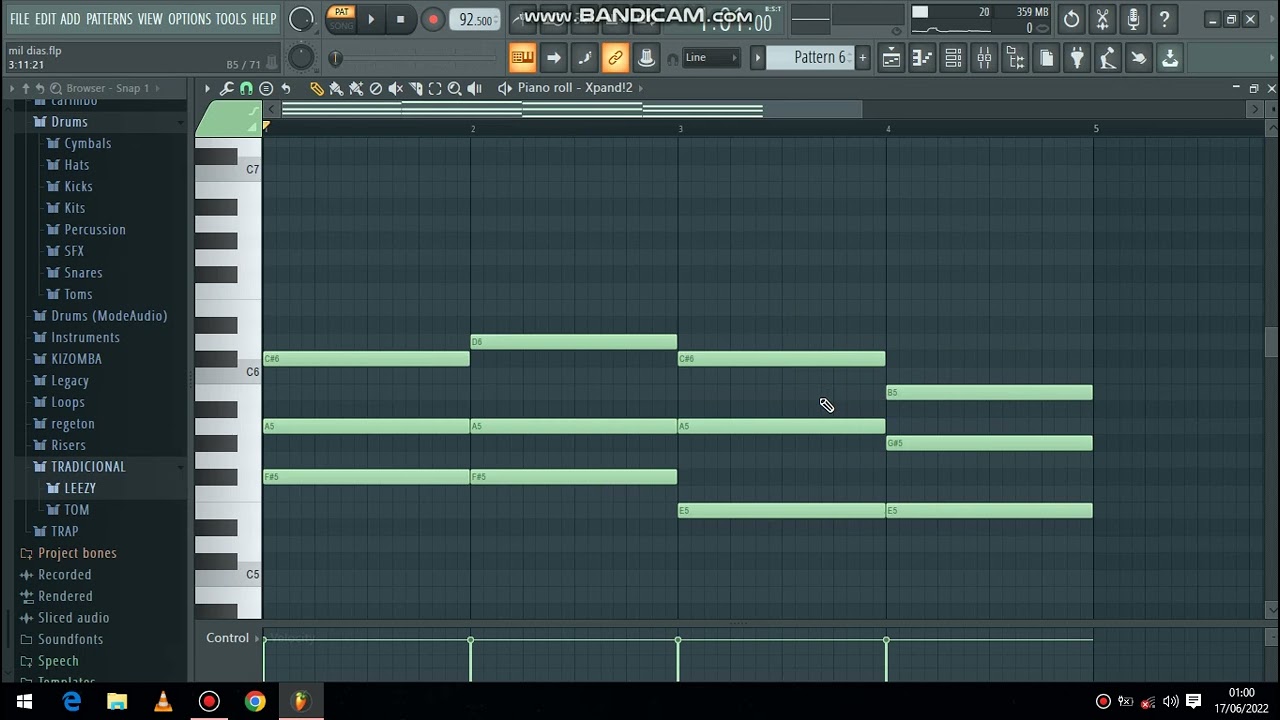Viewport: 1280px width, 720px height.
Task: Adjust the master pitch knob
Action: [301, 58]
